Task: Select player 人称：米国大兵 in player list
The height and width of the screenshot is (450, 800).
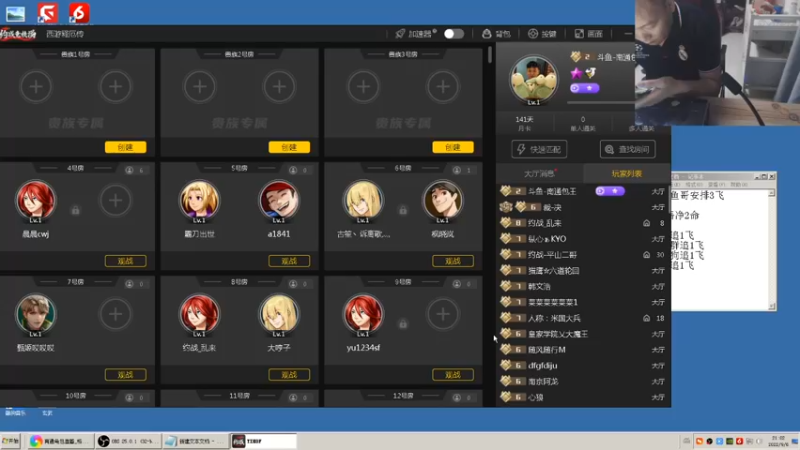Action: click(583, 318)
